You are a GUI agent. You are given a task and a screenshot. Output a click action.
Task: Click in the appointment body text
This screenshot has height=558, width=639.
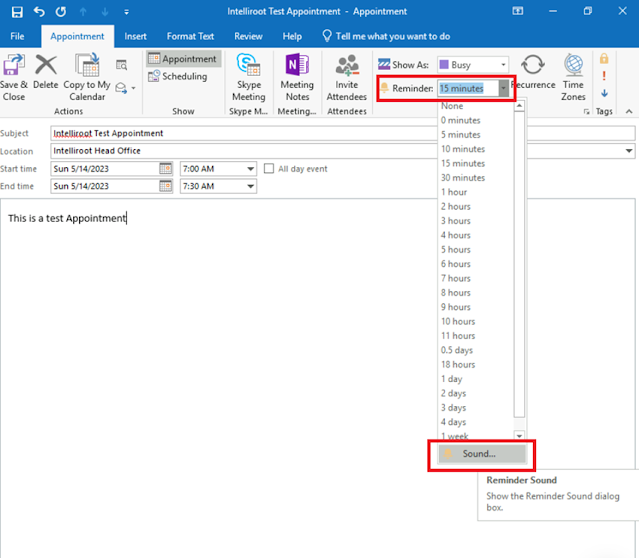click(67, 218)
